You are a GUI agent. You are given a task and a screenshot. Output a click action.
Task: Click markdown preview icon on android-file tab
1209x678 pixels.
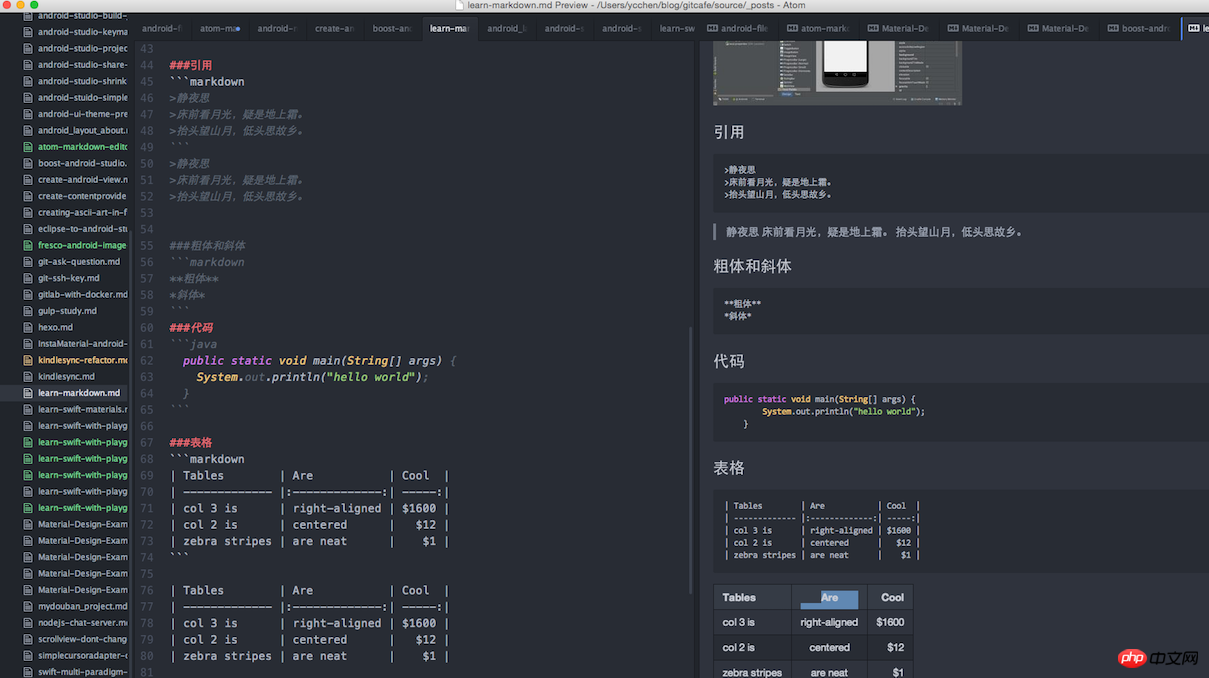coord(712,29)
